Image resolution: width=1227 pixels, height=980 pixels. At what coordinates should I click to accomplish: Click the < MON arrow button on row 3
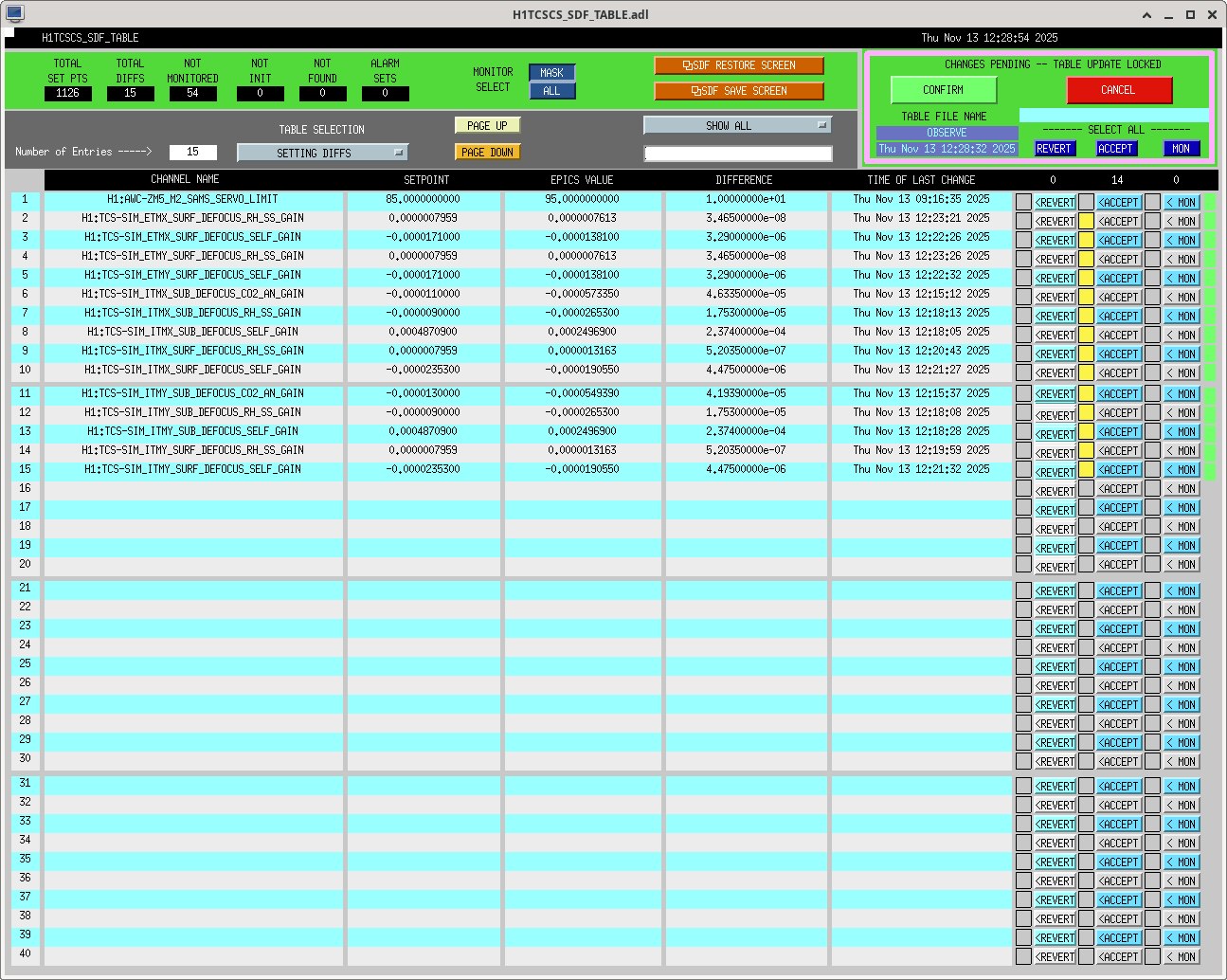coord(1182,240)
